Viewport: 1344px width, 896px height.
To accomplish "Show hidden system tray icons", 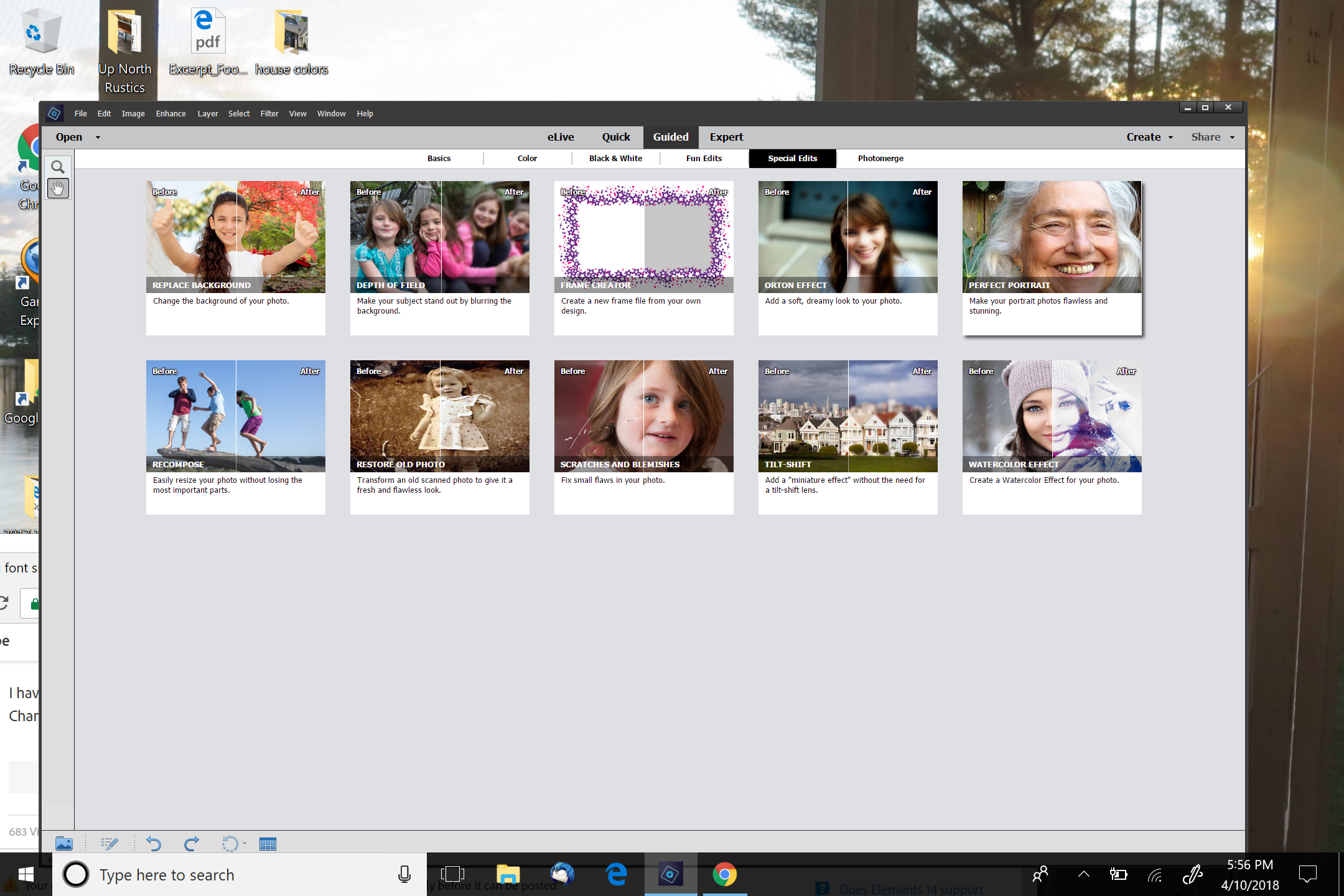I will (1083, 874).
